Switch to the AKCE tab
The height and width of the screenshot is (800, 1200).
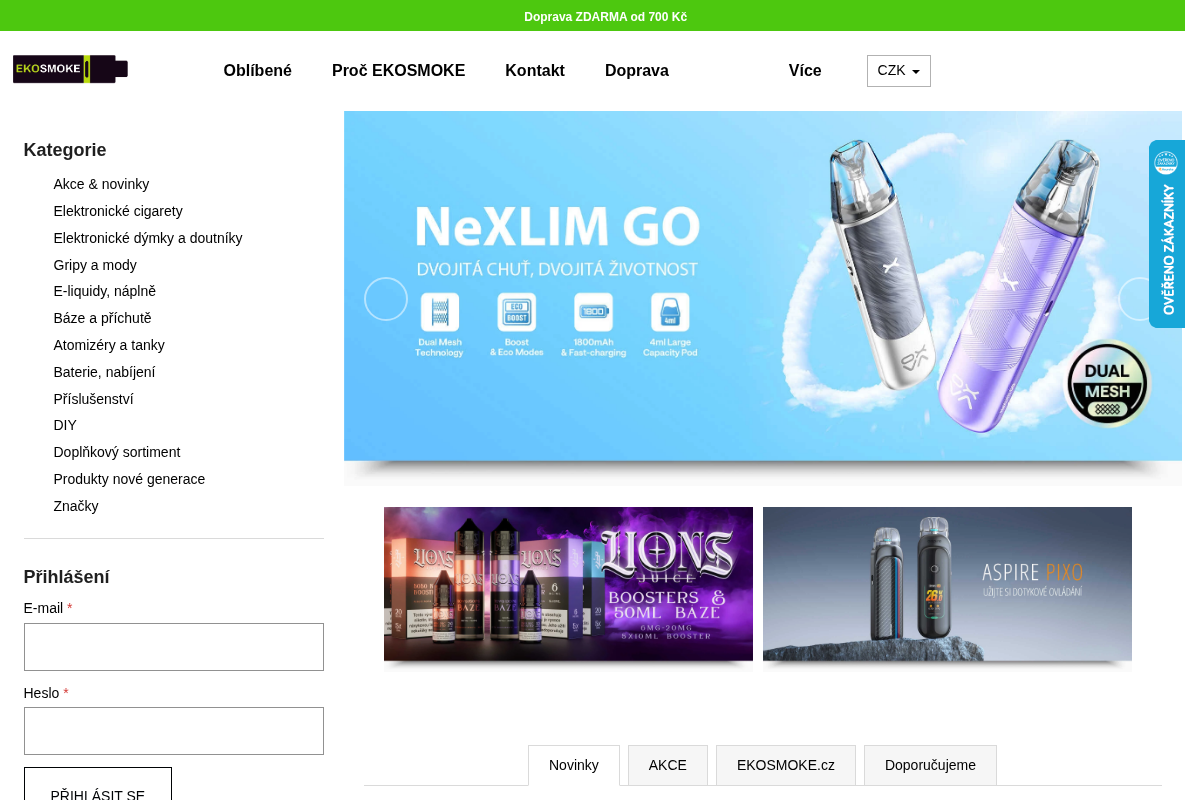tap(668, 765)
